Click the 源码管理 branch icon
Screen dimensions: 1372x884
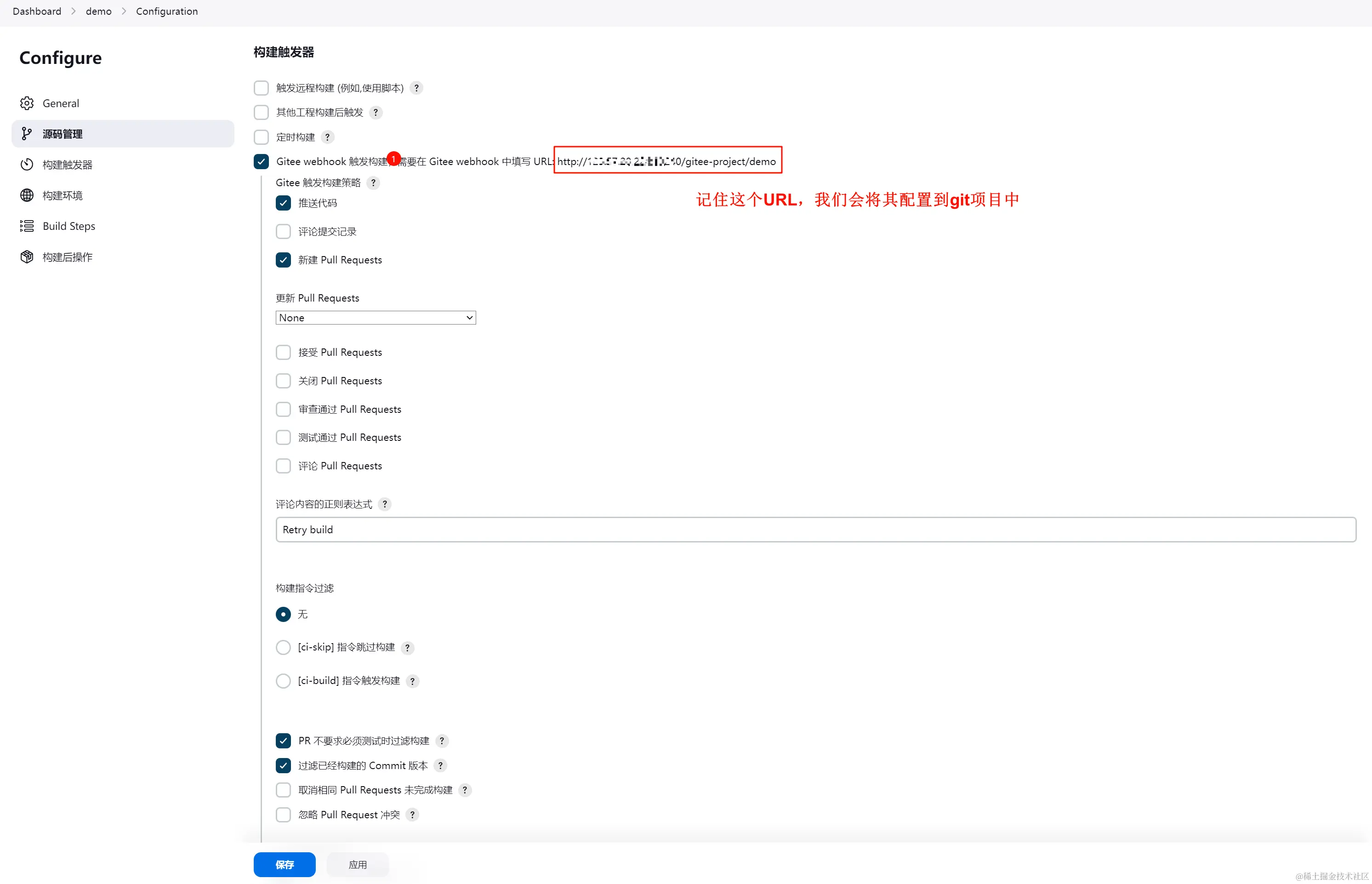click(26, 134)
